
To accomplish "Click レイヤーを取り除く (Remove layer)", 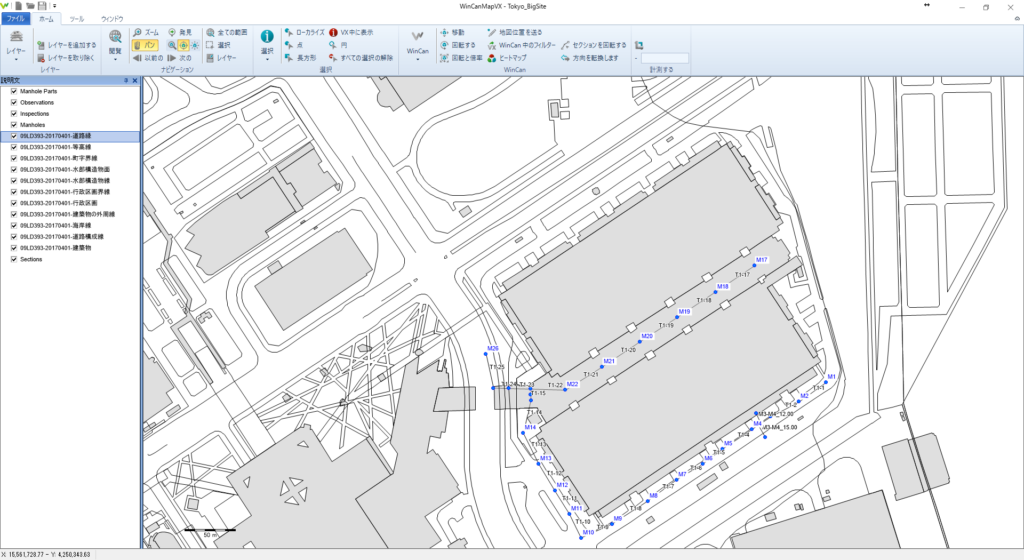I will [66, 59].
